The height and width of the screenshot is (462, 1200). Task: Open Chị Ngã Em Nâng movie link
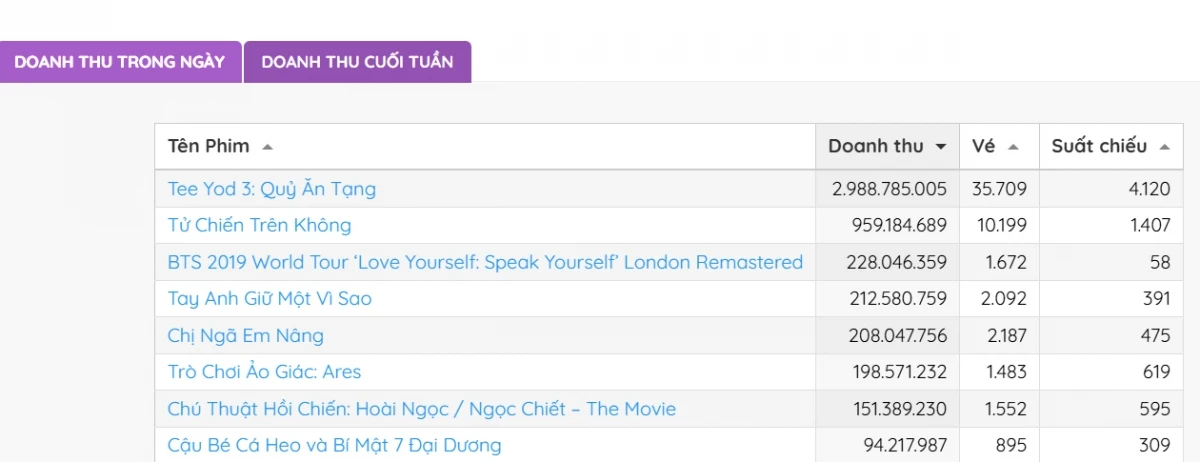(x=246, y=335)
